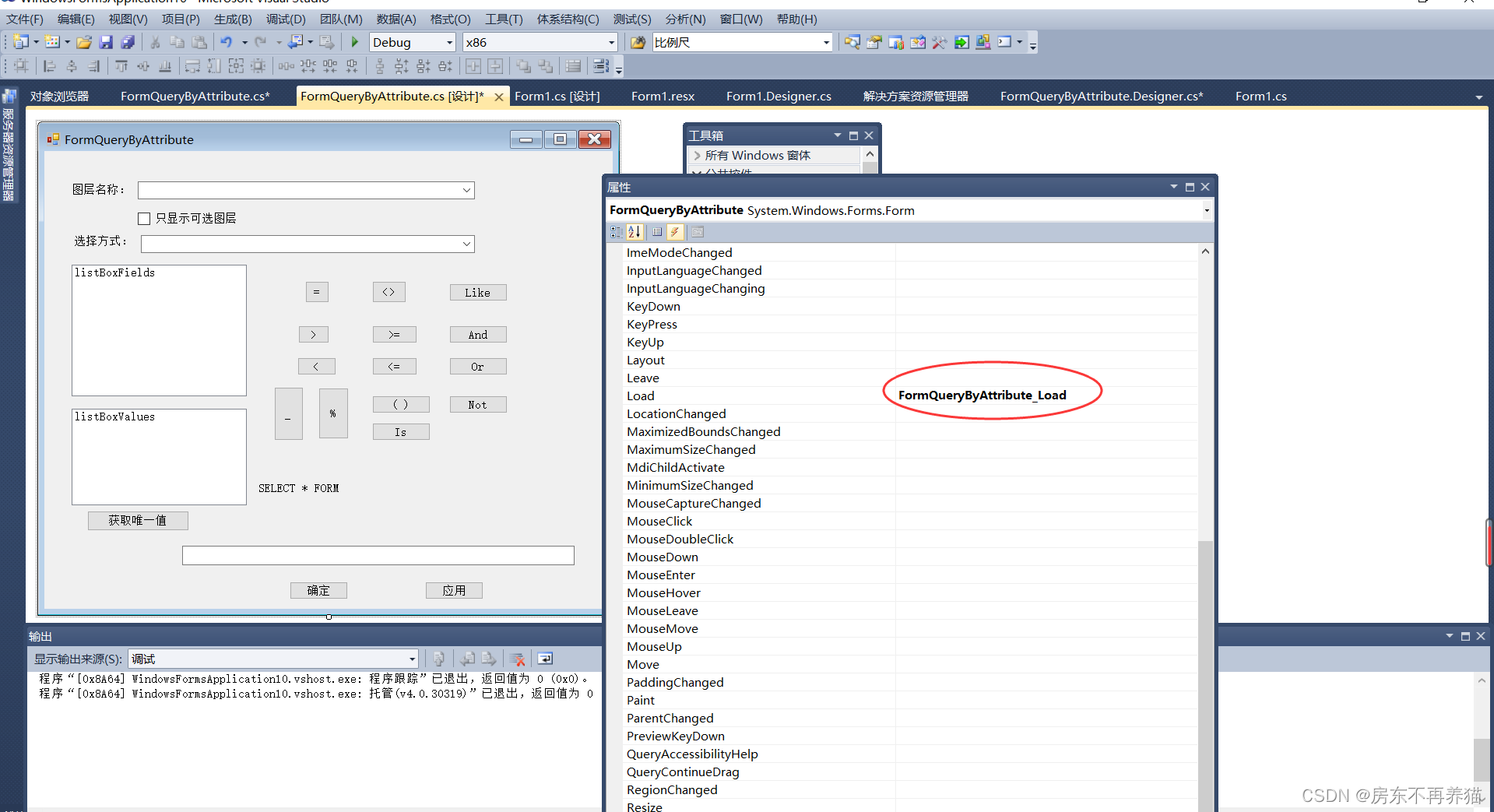The width and height of the screenshot is (1494, 812).
Task: Click the Like operator button
Action: click(477, 293)
